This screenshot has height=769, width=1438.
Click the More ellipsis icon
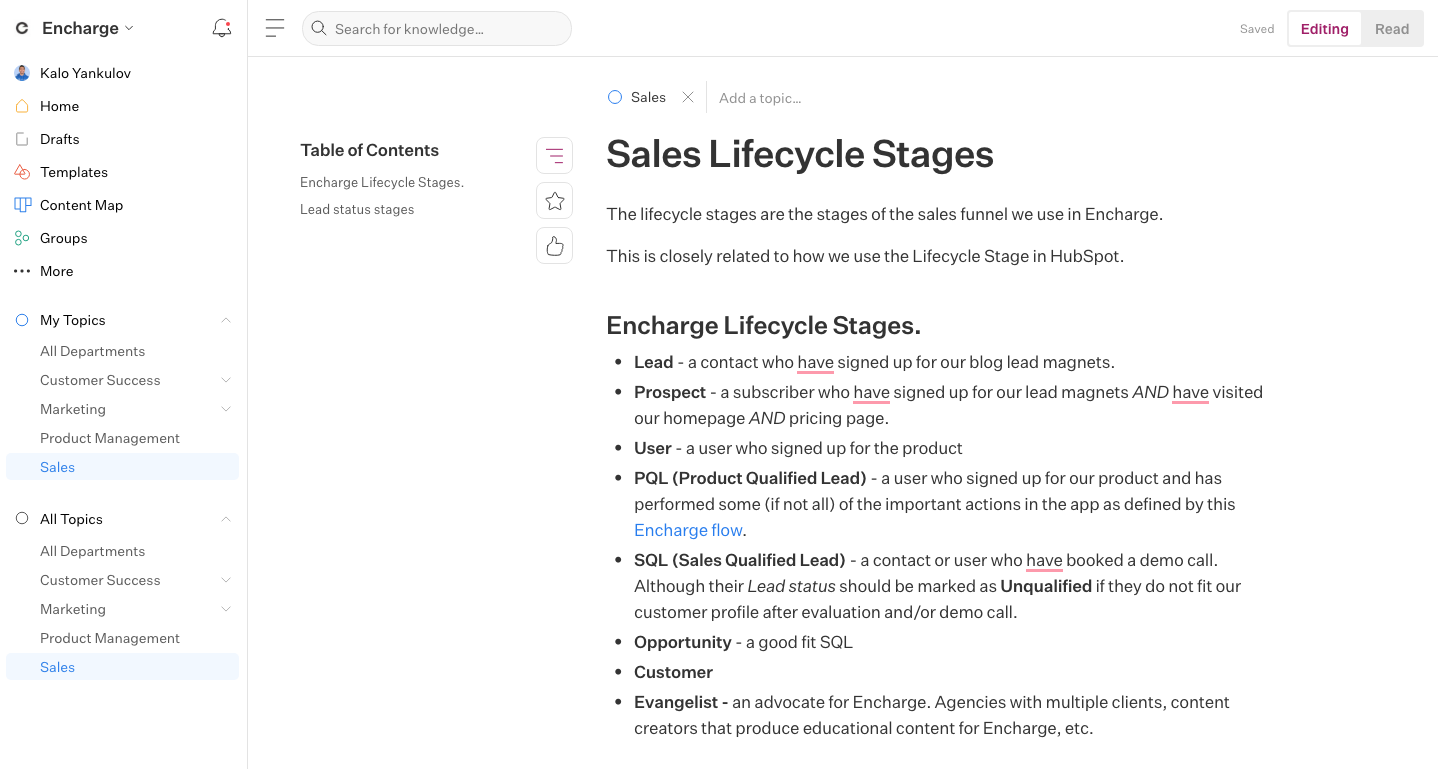pyautogui.click(x=22, y=271)
